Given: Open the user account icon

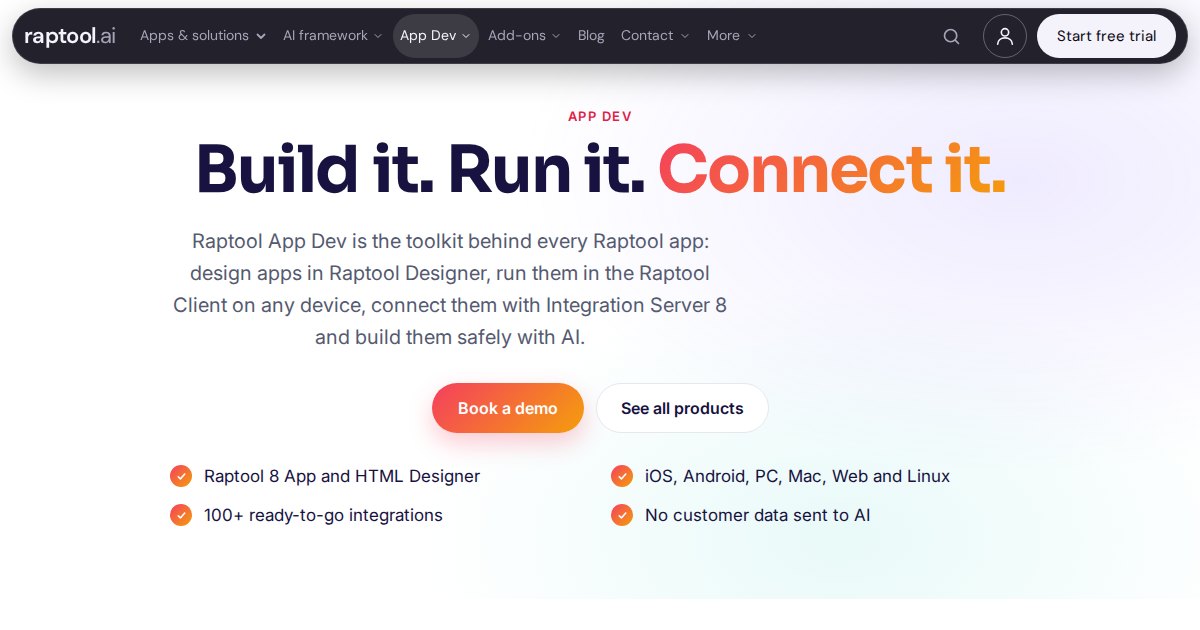Looking at the screenshot, I should click(1005, 36).
